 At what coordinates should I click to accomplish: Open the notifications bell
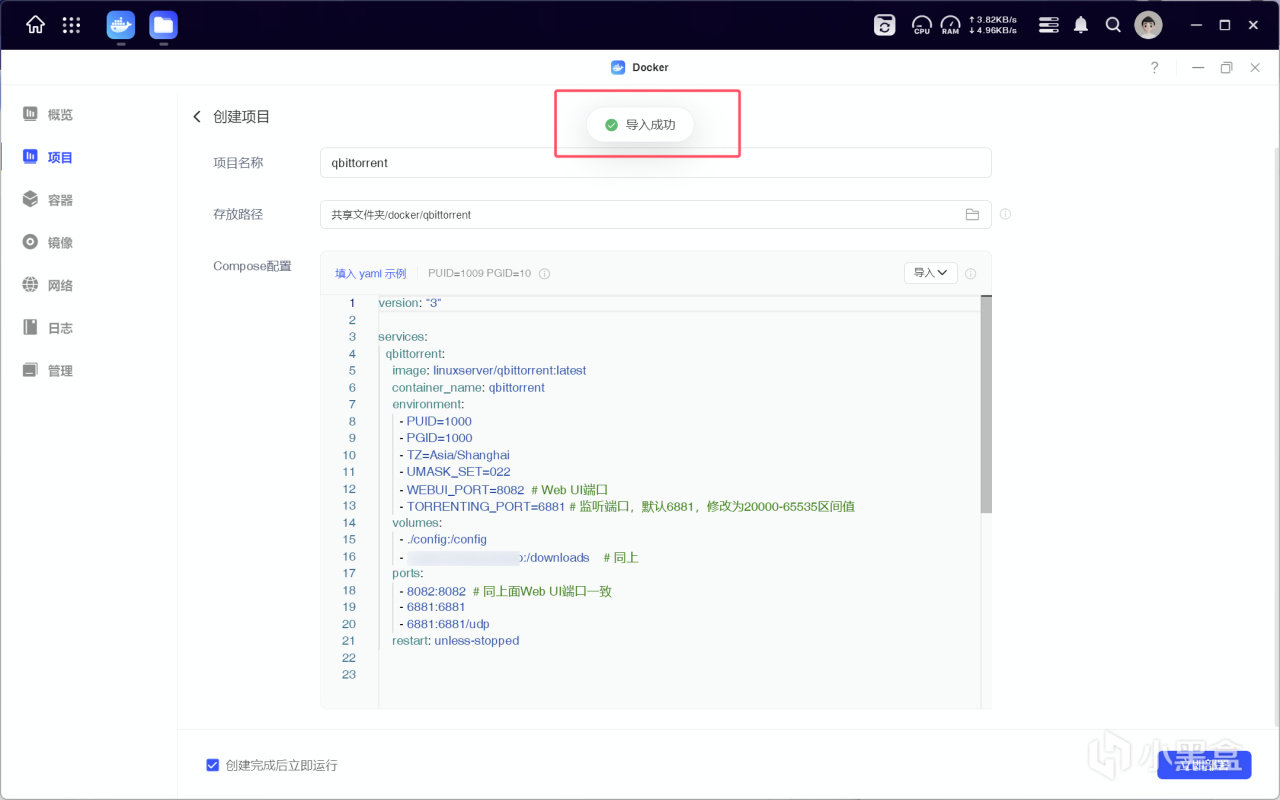(1081, 25)
